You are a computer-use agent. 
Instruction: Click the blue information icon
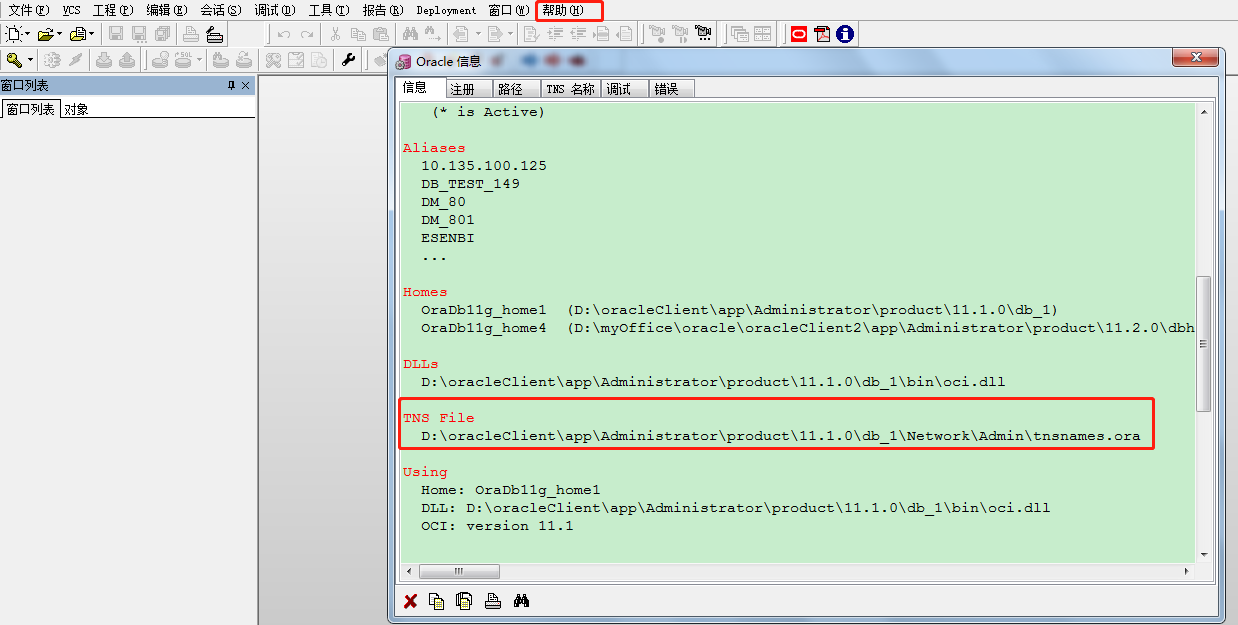tap(845, 34)
